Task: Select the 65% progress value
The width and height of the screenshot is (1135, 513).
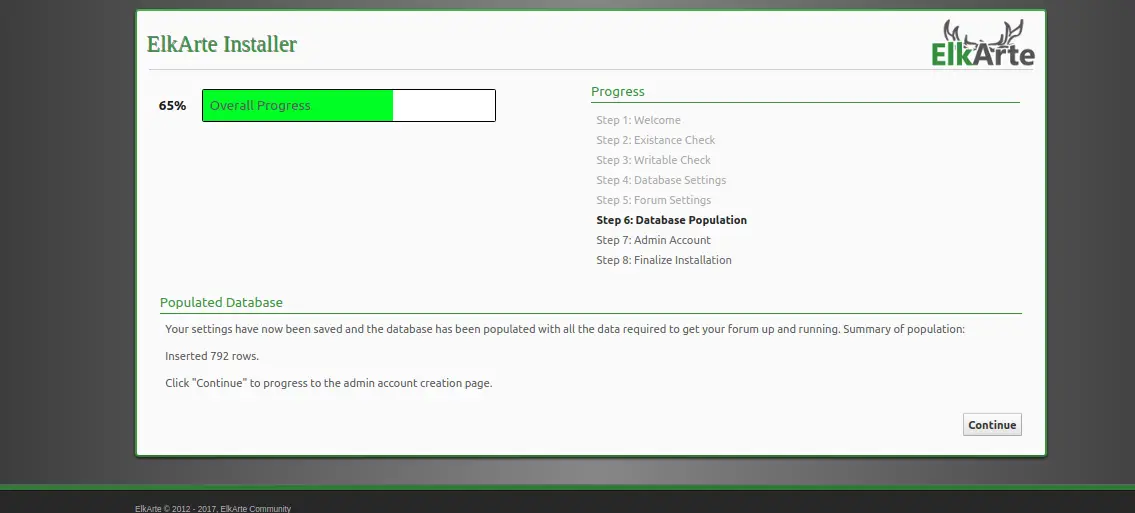Action: (x=172, y=106)
